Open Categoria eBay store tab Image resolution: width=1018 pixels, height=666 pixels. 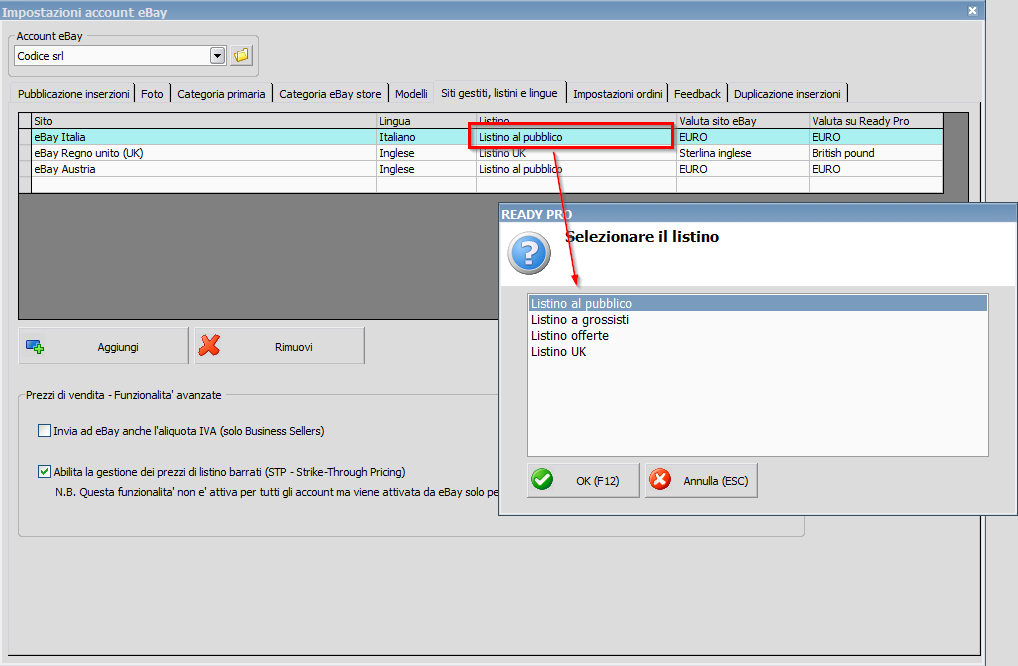(330, 94)
